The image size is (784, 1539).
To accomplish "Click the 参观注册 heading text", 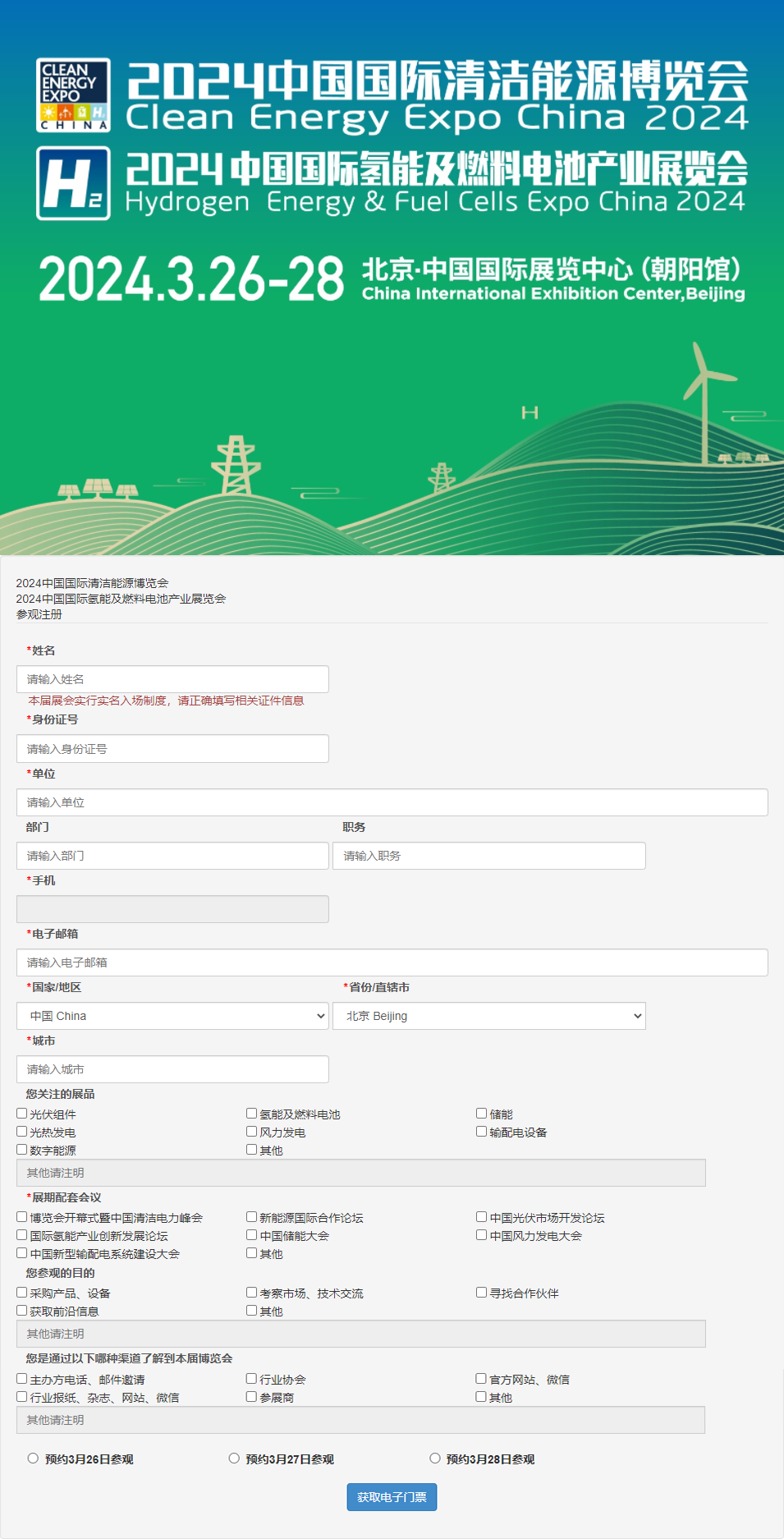I will 39,614.
